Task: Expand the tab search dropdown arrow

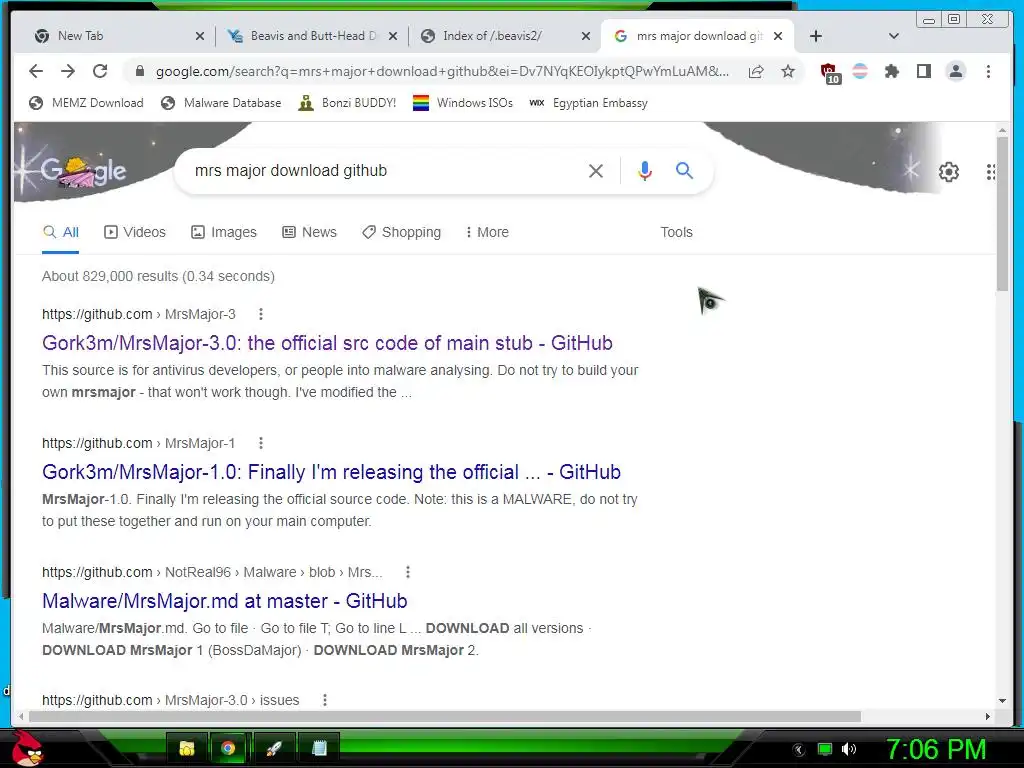Action: (894, 36)
